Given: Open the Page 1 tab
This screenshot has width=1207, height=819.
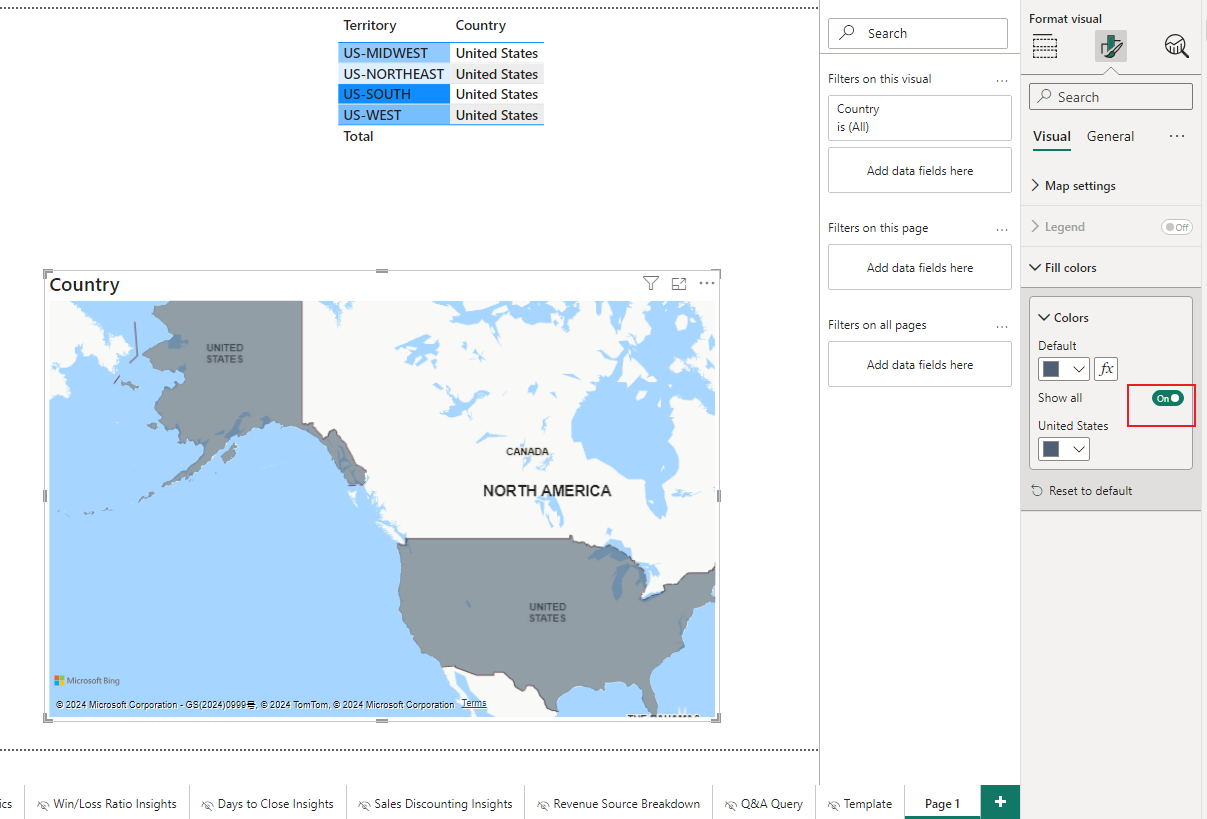Looking at the screenshot, I should pyautogui.click(x=942, y=803).
